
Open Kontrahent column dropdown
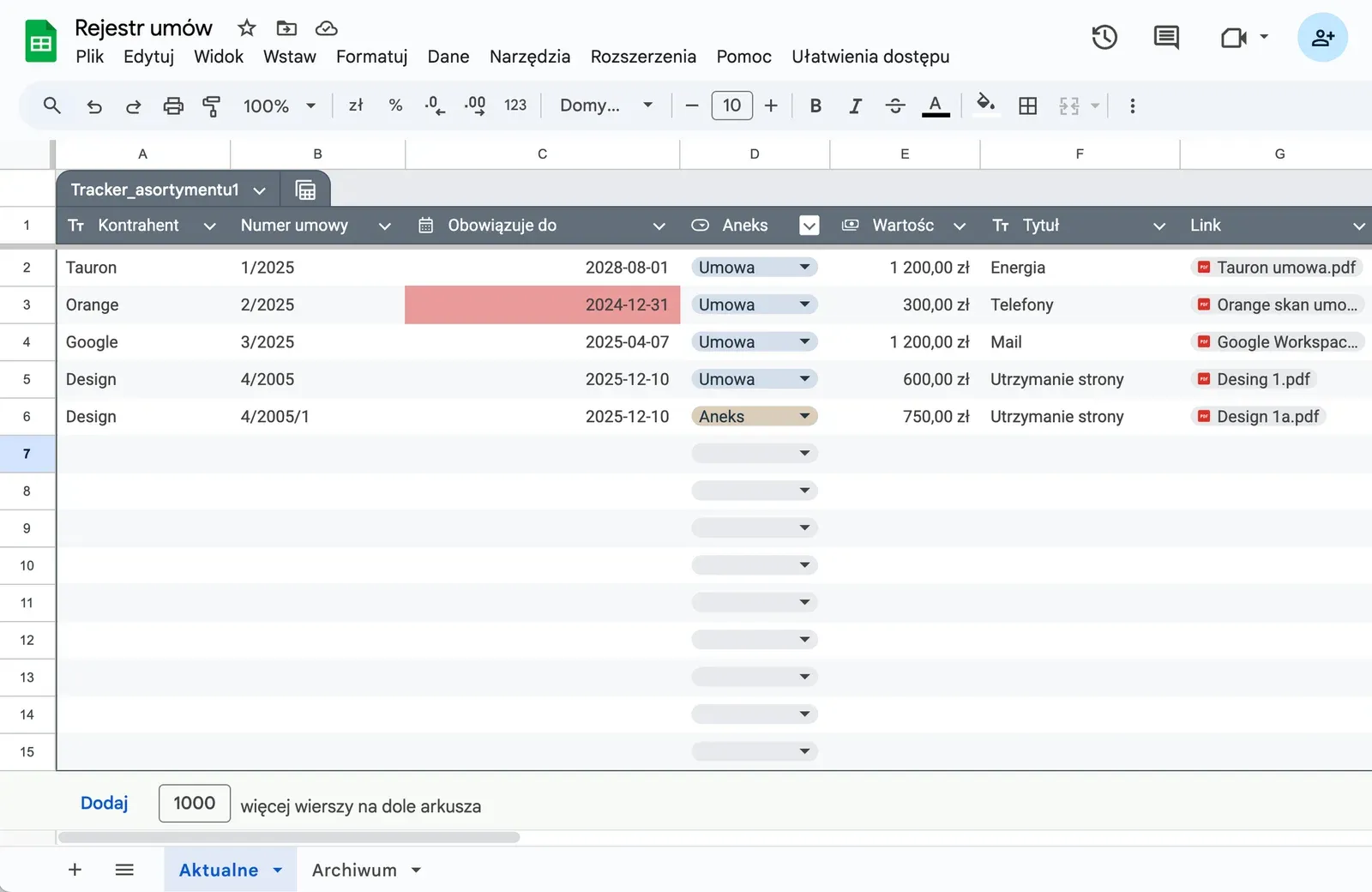coord(209,226)
